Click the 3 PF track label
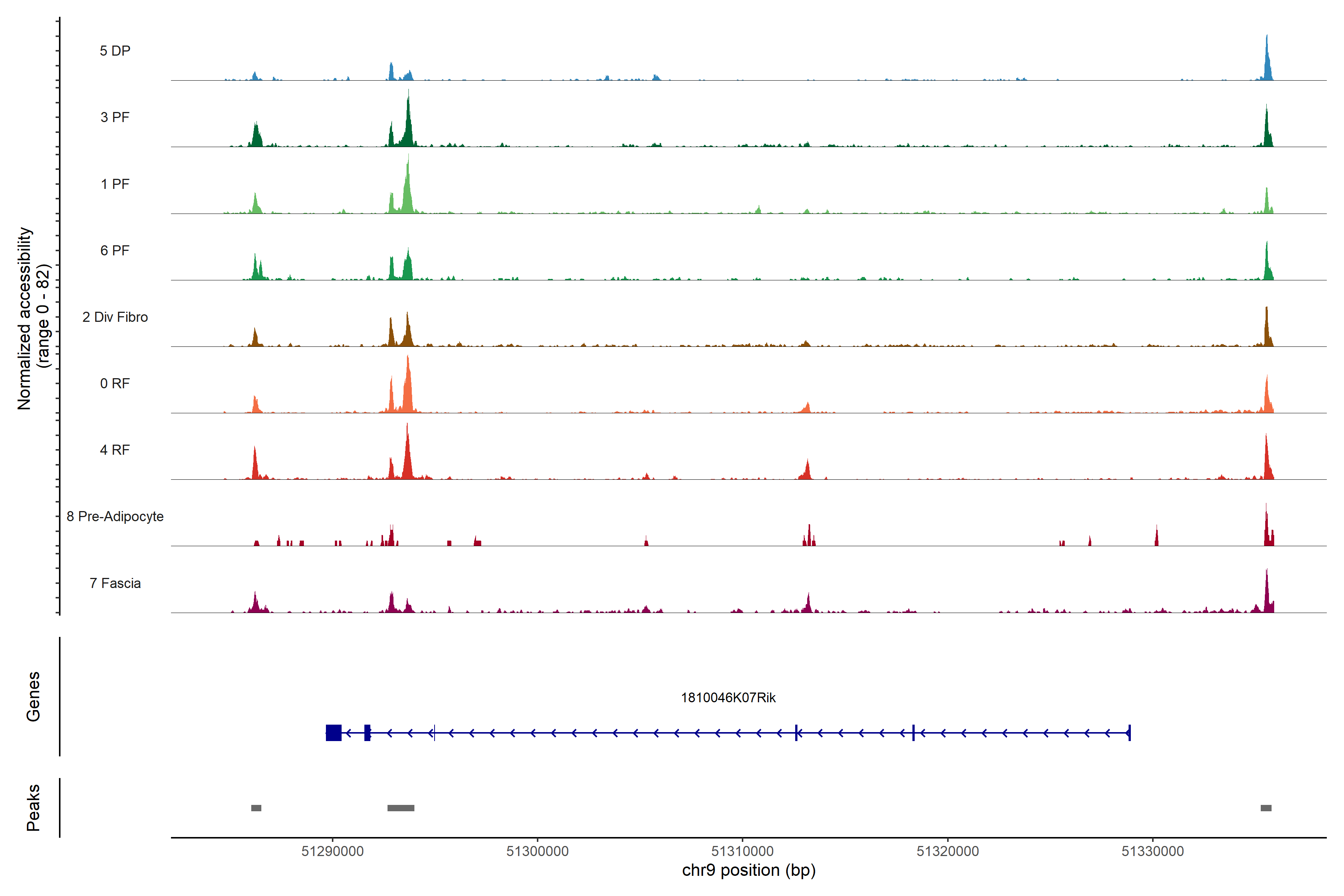 [115, 117]
